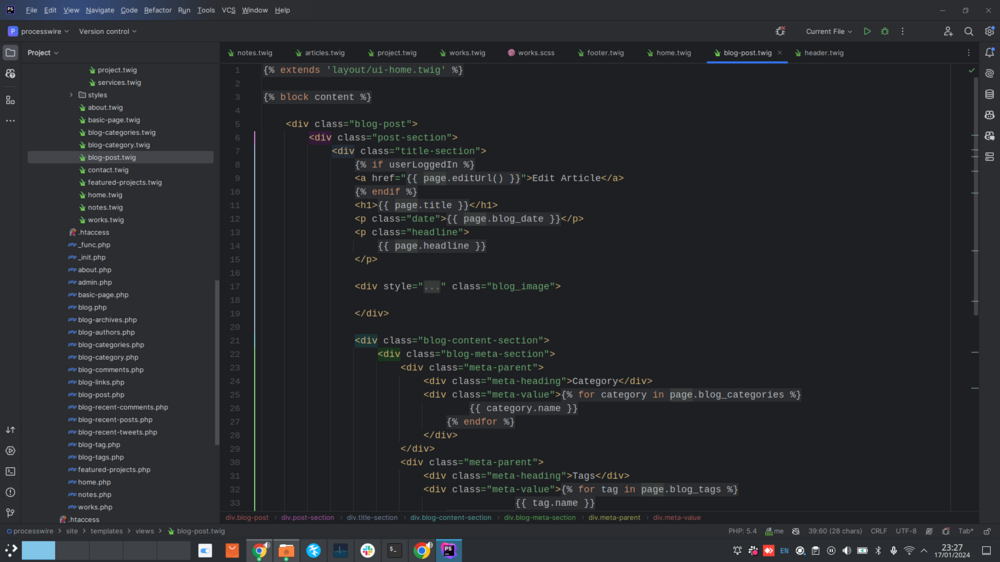Click the Code With Me add-user icon
Screen dimensions: 1000x562
click(948, 32)
